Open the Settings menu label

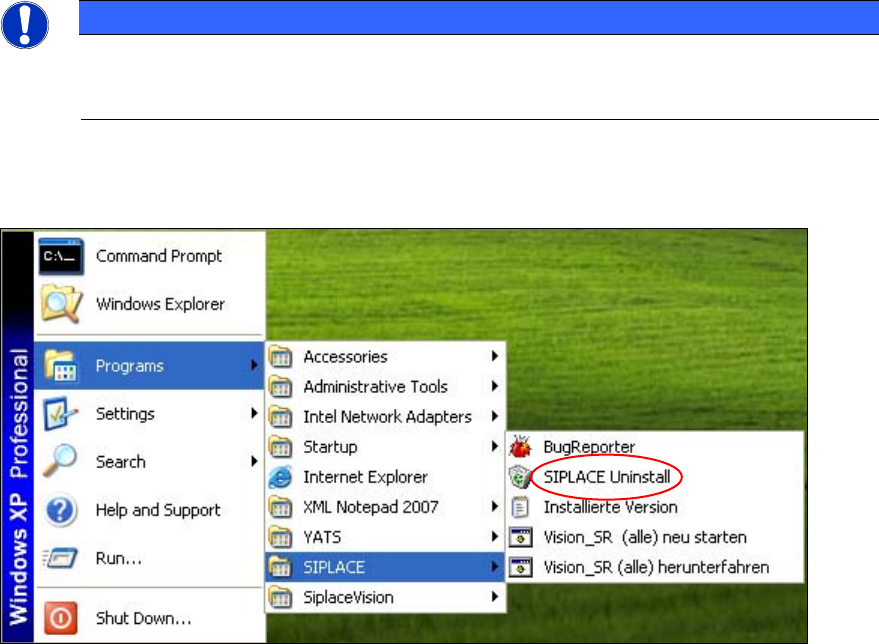coord(125,414)
